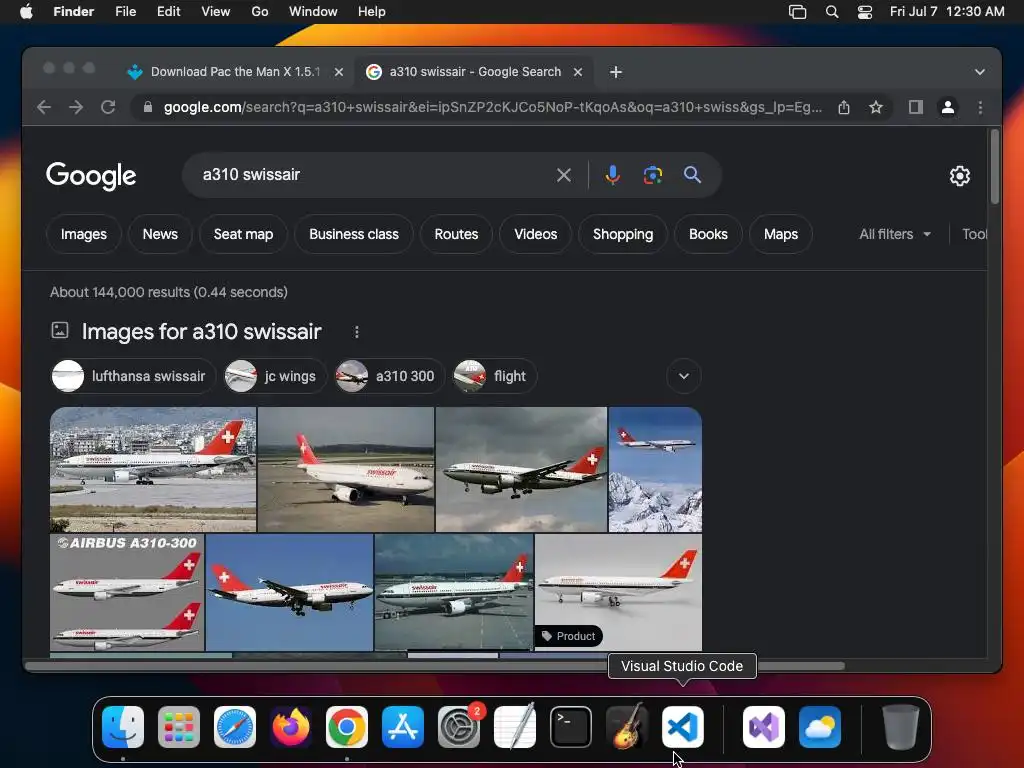The width and height of the screenshot is (1024, 768).
Task: Choose the jc wings chip
Action: pos(275,376)
